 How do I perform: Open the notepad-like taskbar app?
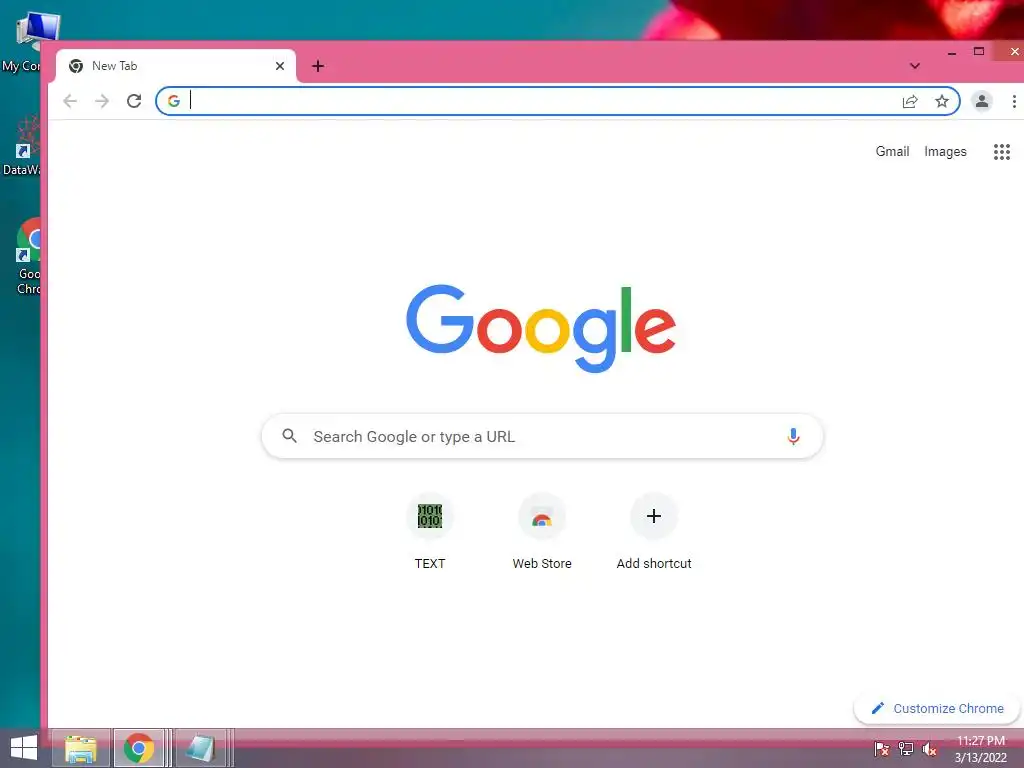coord(200,748)
